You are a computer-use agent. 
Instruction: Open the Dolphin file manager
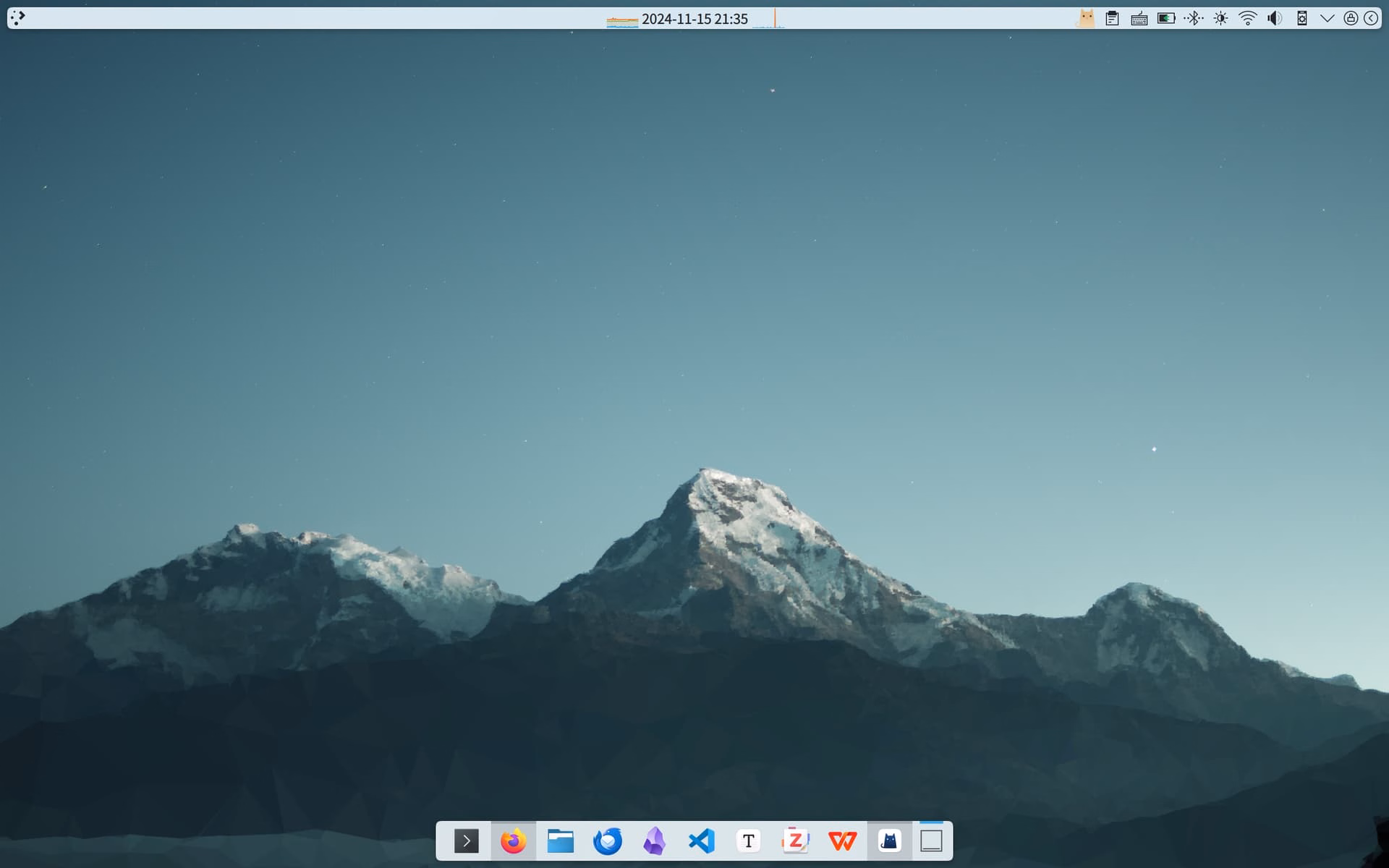point(561,841)
